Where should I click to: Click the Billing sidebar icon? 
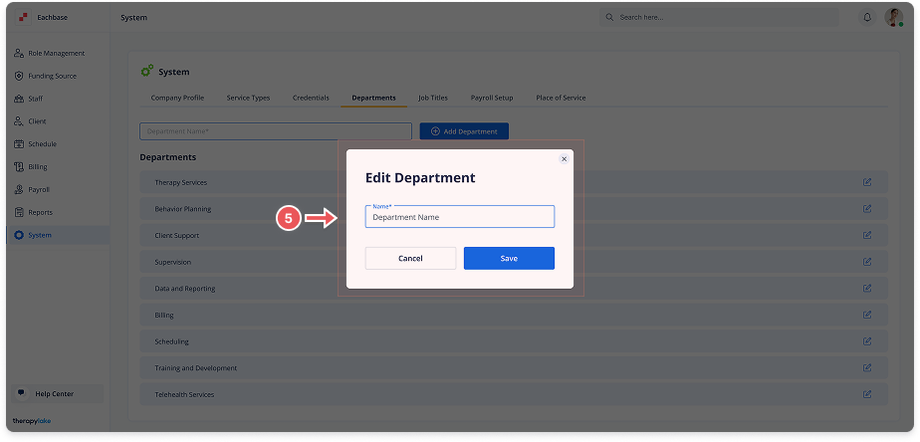tap(19, 167)
